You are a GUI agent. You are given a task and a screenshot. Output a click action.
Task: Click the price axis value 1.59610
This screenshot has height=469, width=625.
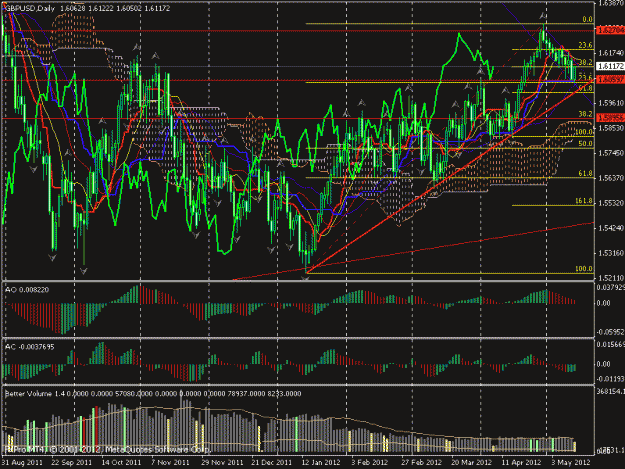(x=610, y=103)
